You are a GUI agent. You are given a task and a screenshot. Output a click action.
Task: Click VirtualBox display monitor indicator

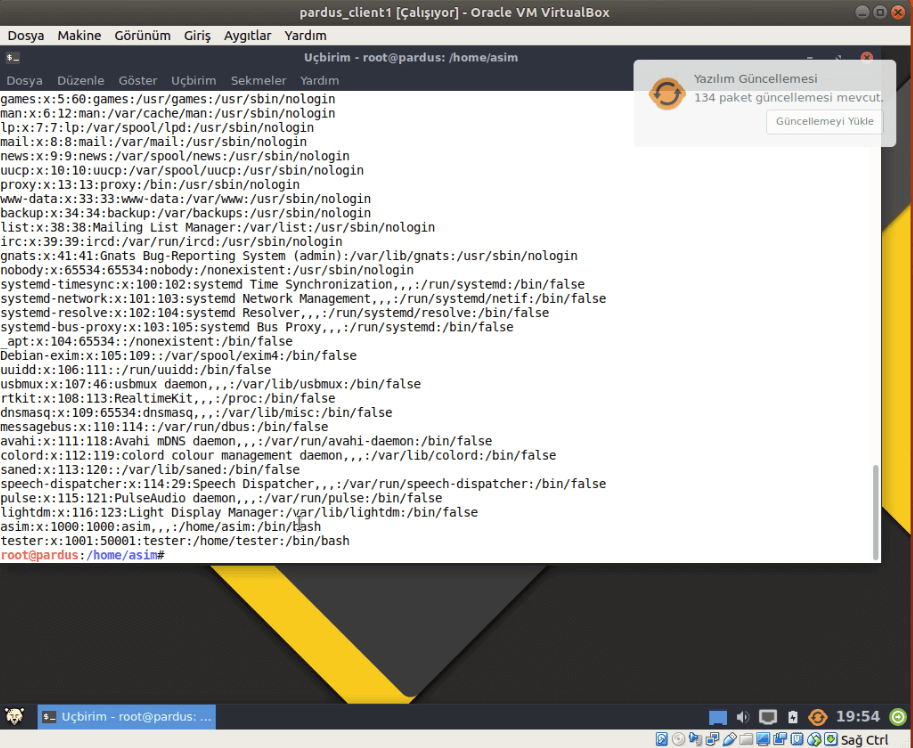click(763, 739)
